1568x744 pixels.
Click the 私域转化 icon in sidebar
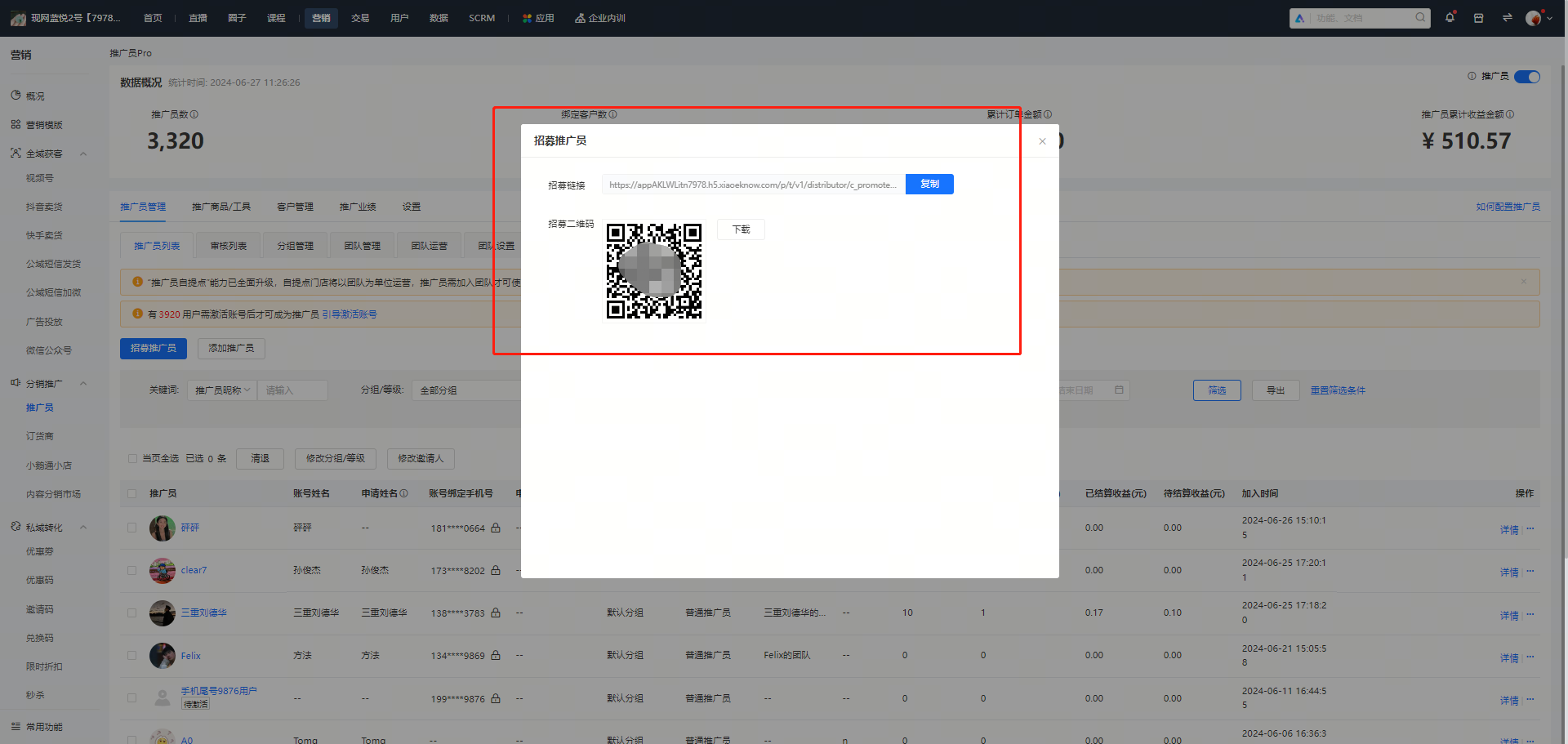click(16, 527)
